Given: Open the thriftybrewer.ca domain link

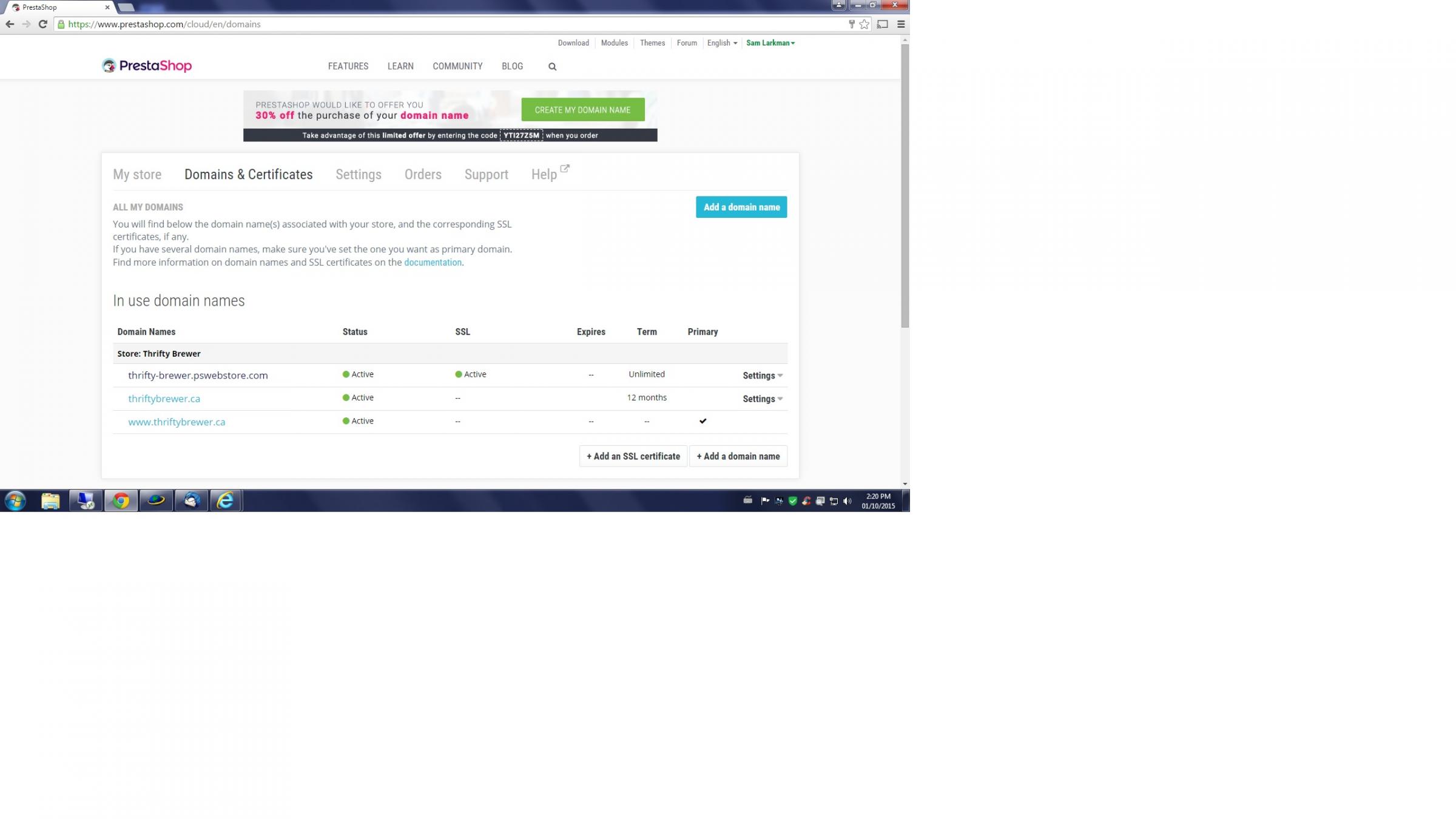Looking at the screenshot, I should [164, 399].
